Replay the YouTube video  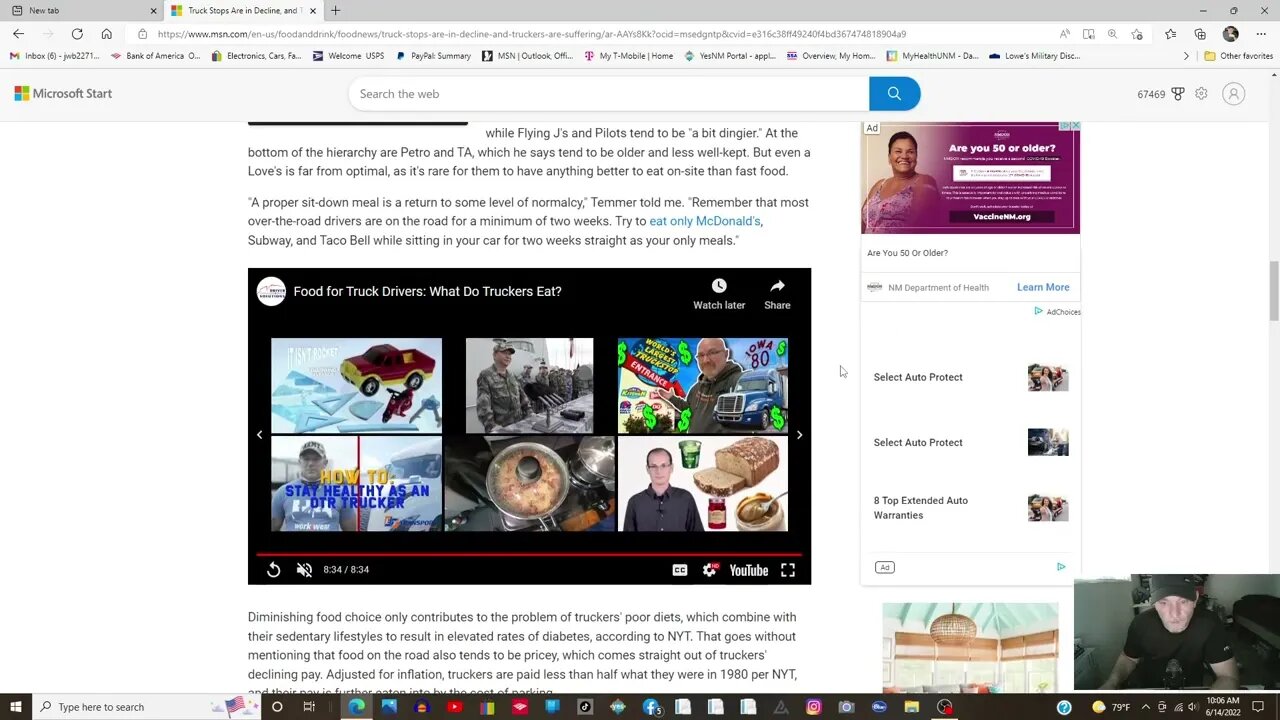[x=273, y=570]
